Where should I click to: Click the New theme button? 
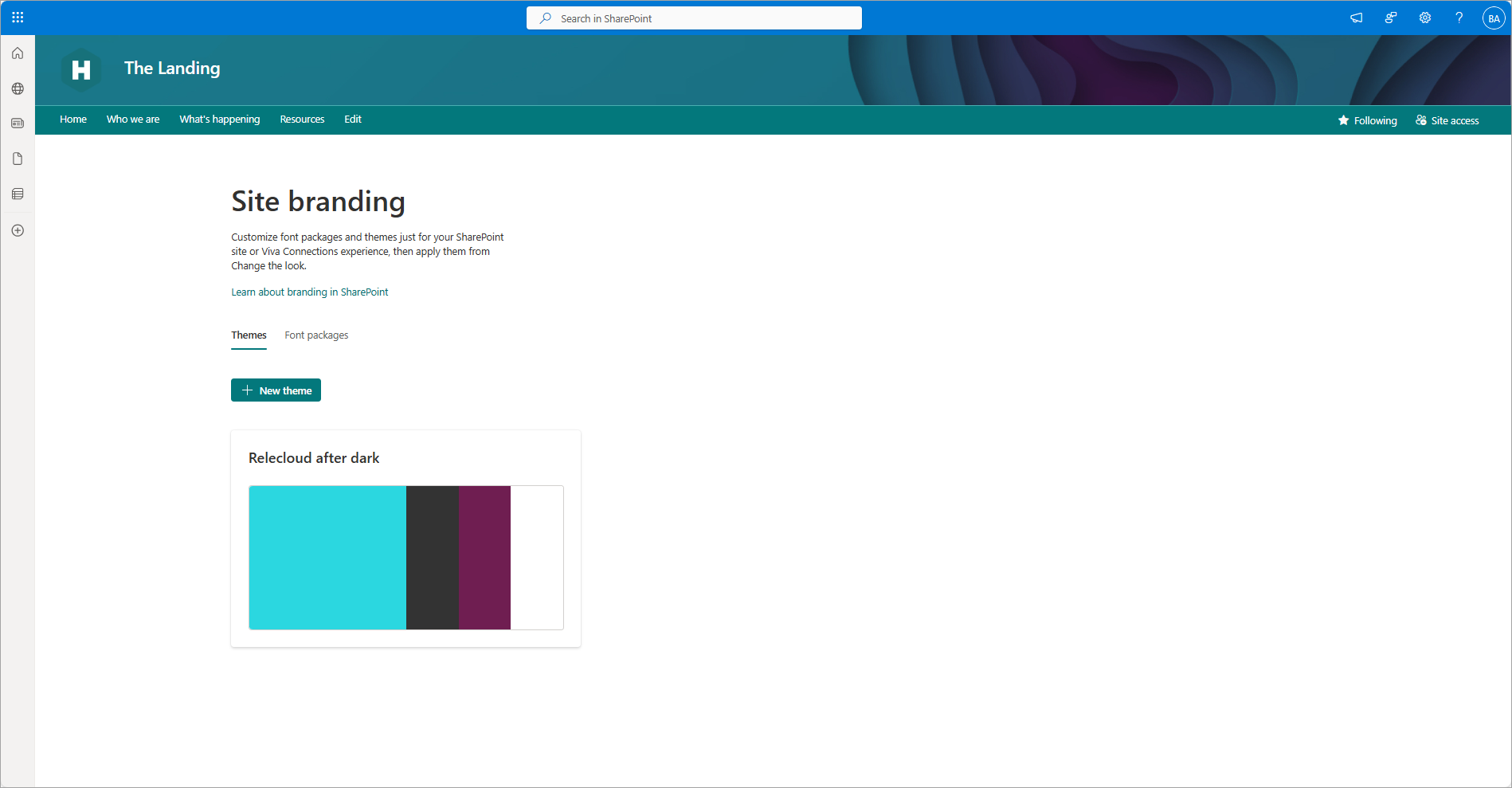[276, 390]
